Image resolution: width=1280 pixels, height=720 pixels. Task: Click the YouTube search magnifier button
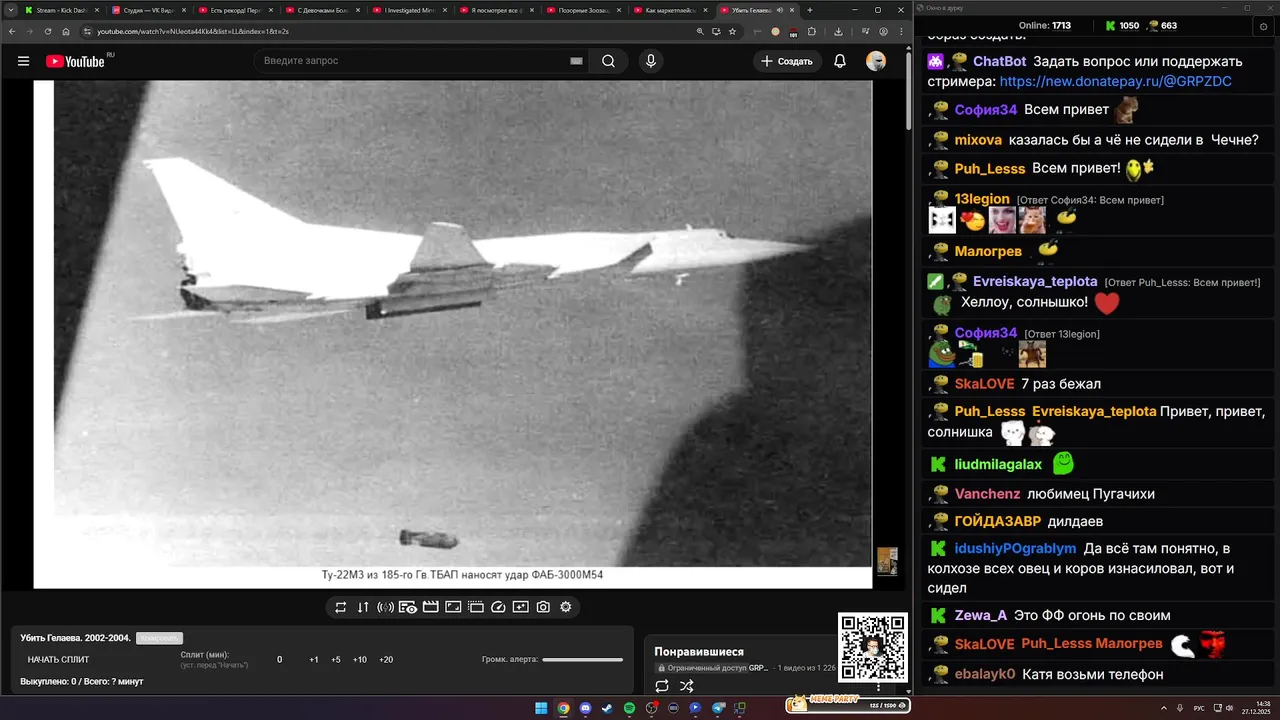(608, 61)
